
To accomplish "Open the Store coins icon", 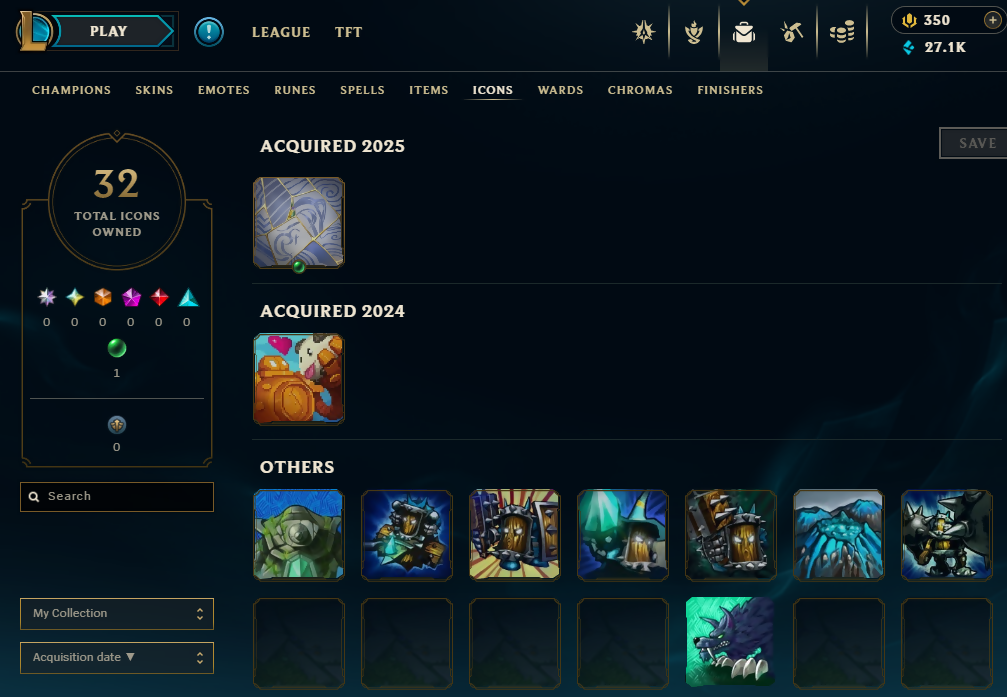I will click(841, 31).
